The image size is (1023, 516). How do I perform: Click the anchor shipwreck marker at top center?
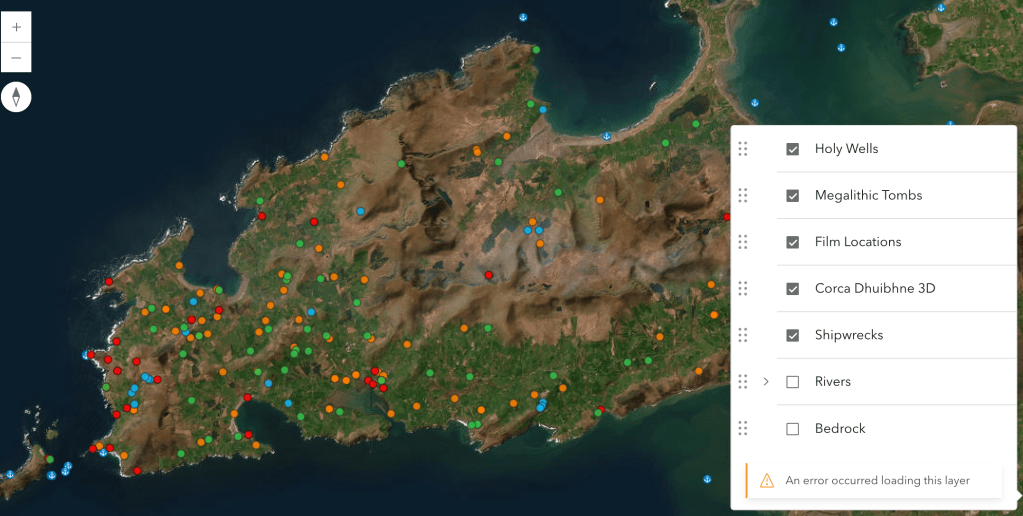[x=522, y=17]
